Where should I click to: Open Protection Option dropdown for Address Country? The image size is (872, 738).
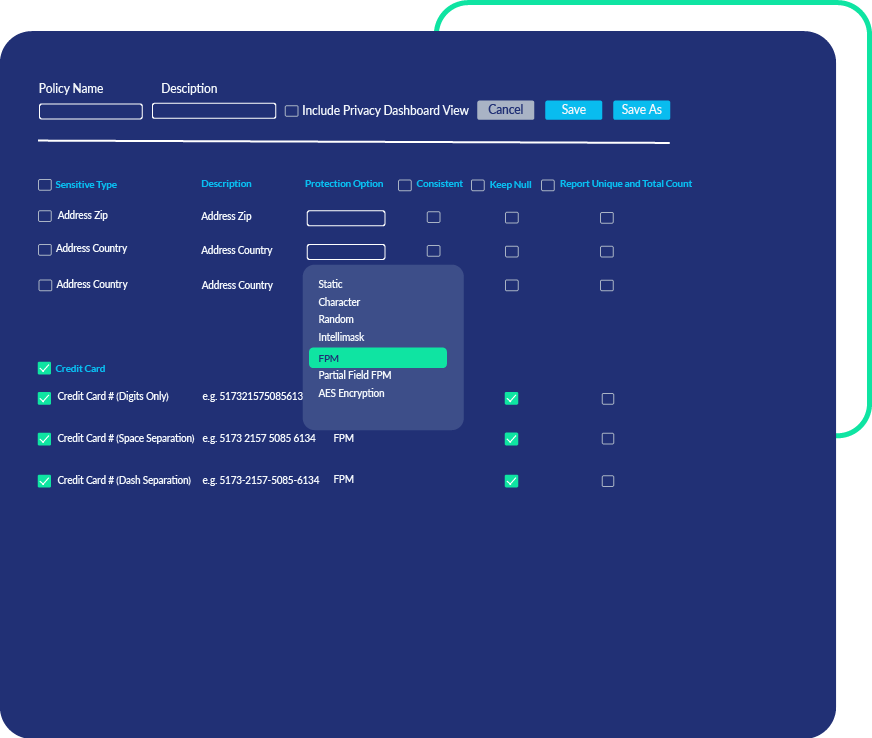click(x=345, y=251)
